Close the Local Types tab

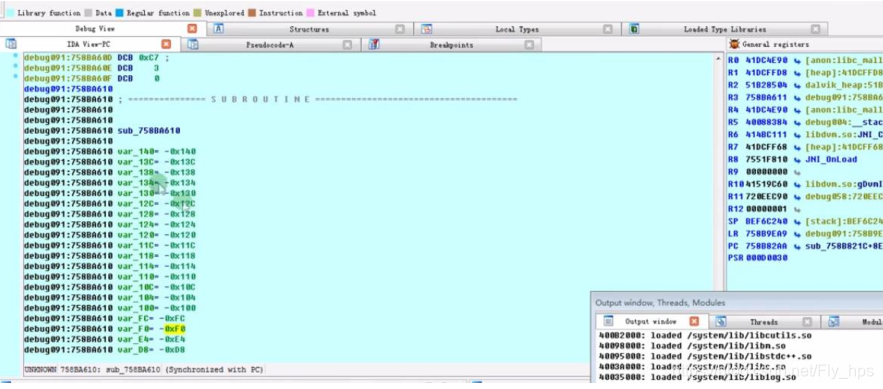pos(608,29)
